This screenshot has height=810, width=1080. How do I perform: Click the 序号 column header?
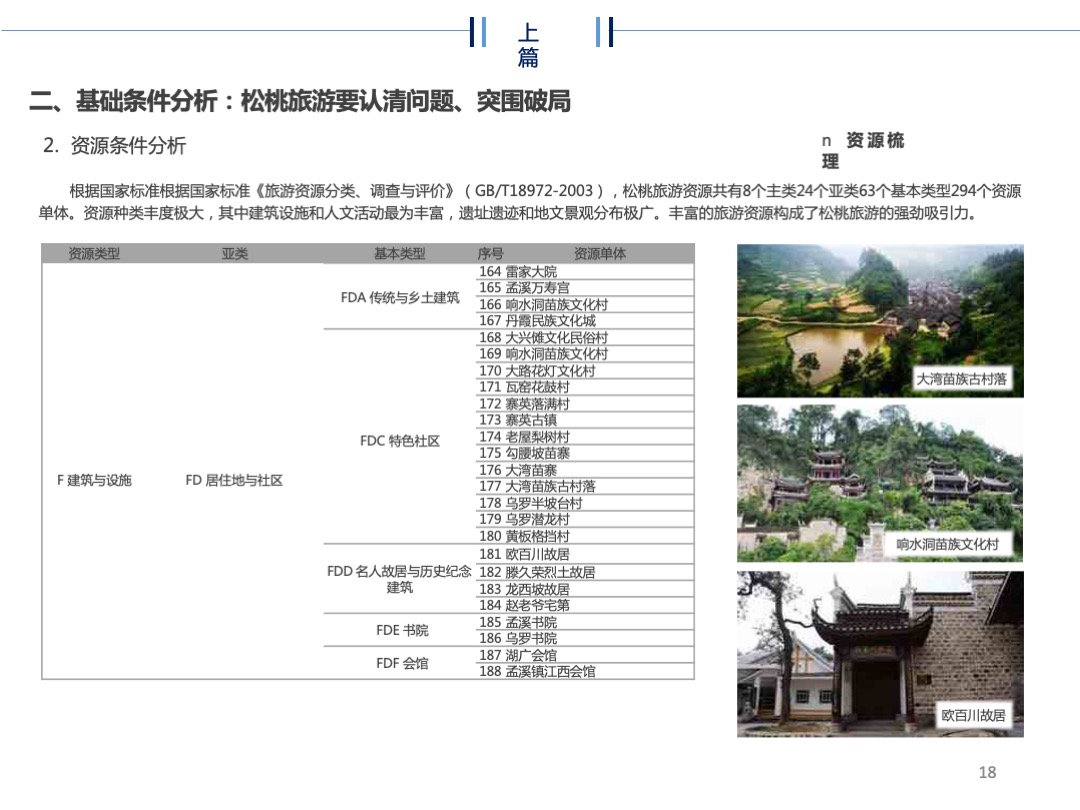coord(489,254)
